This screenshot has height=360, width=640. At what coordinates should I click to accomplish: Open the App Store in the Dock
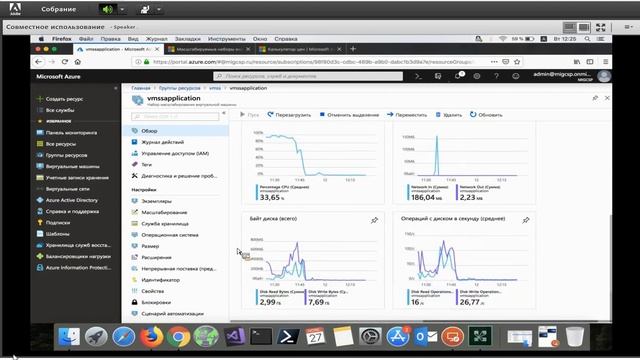[398, 337]
